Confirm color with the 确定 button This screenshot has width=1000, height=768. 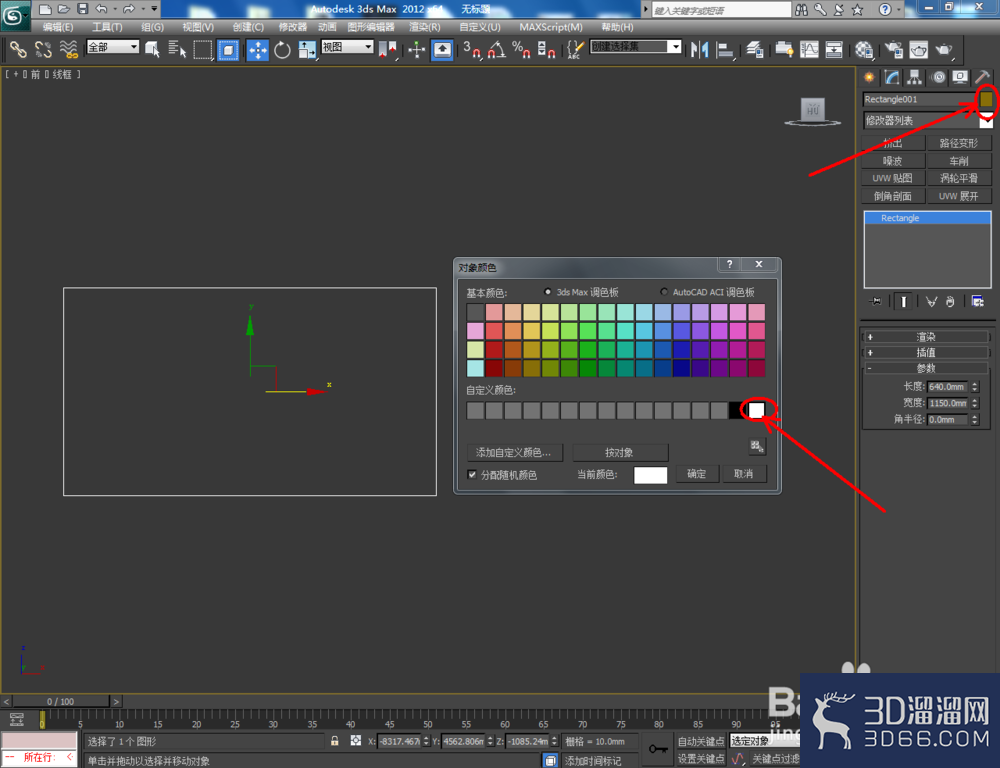pyautogui.click(x=696, y=474)
